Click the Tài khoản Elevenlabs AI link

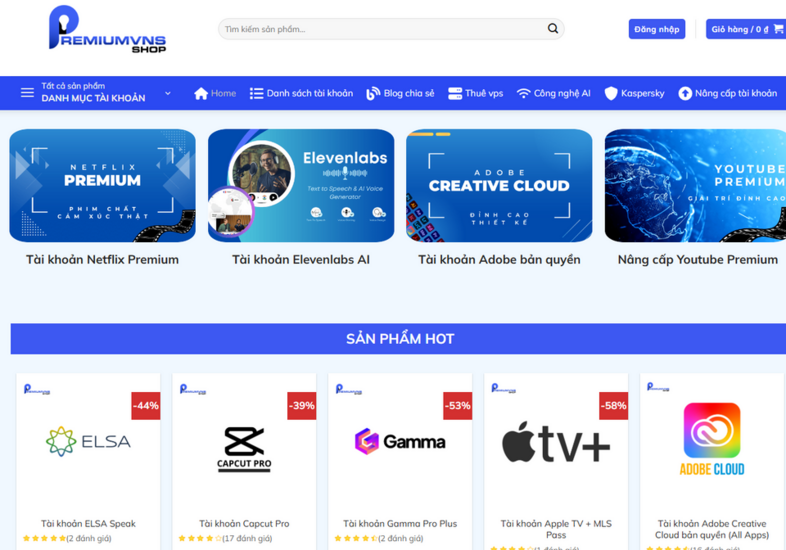pos(301,260)
